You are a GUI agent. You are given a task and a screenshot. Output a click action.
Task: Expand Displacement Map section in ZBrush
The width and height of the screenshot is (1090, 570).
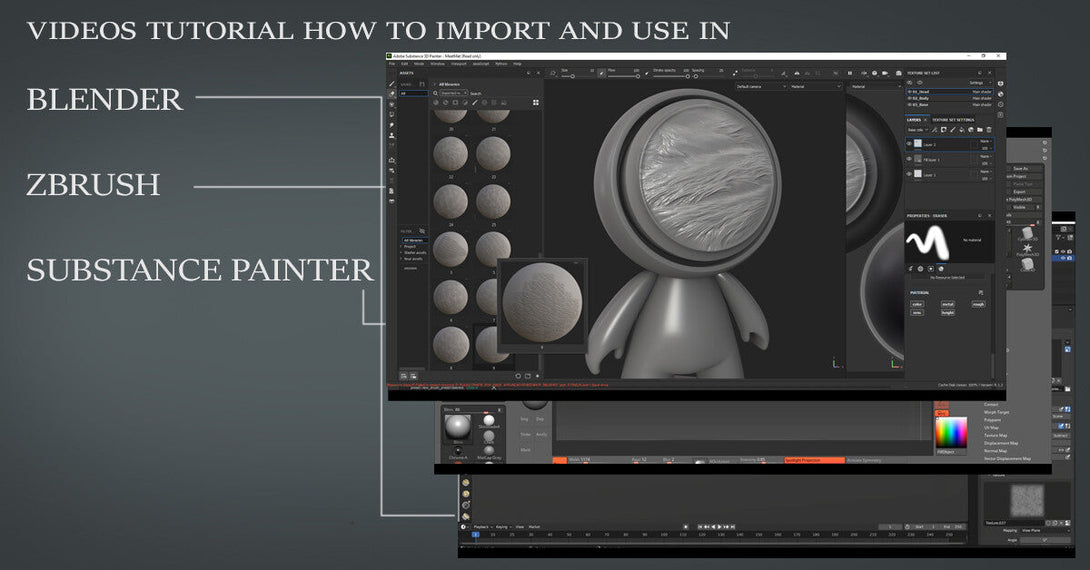pyautogui.click(x=1000, y=443)
